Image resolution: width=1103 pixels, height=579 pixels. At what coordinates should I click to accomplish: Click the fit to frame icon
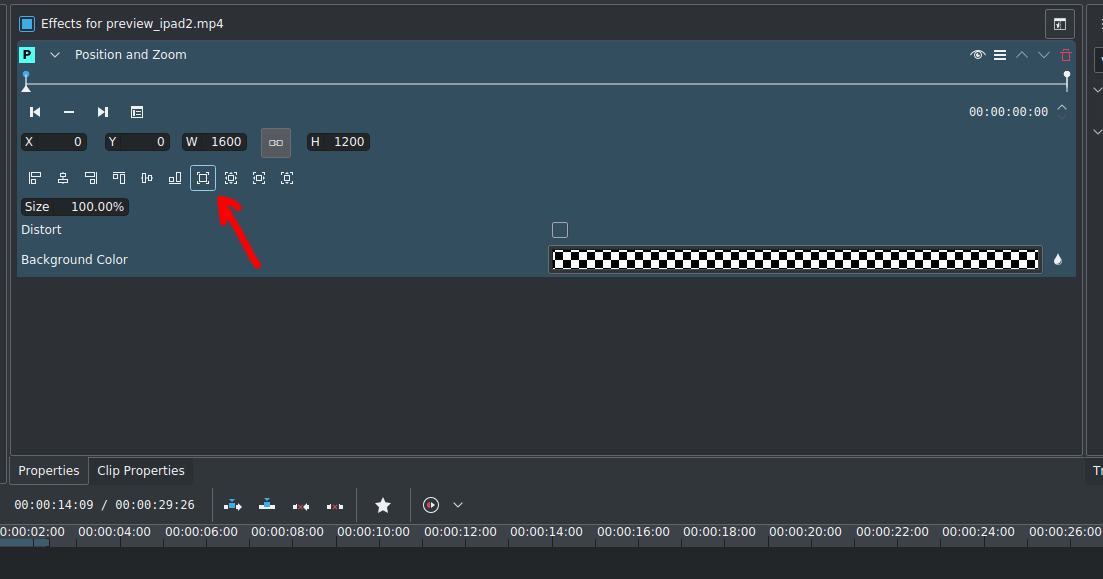(203, 177)
